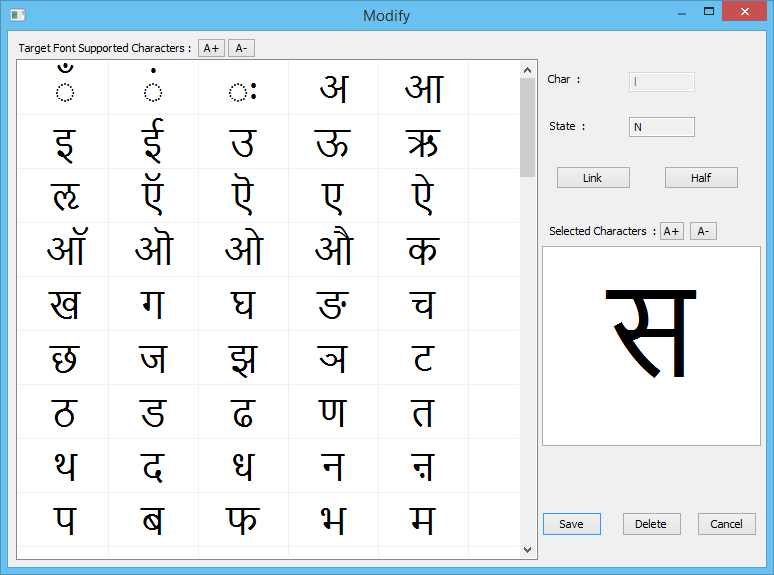Select the प character cell

(64, 519)
